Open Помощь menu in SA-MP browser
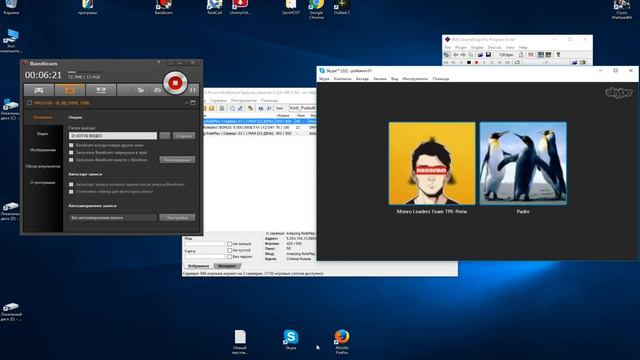 click(x=269, y=100)
